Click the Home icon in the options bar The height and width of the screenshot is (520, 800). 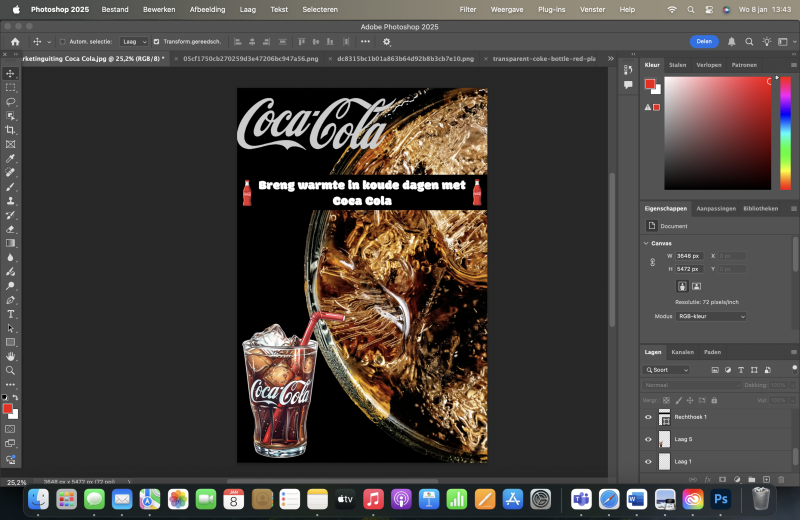[15, 42]
